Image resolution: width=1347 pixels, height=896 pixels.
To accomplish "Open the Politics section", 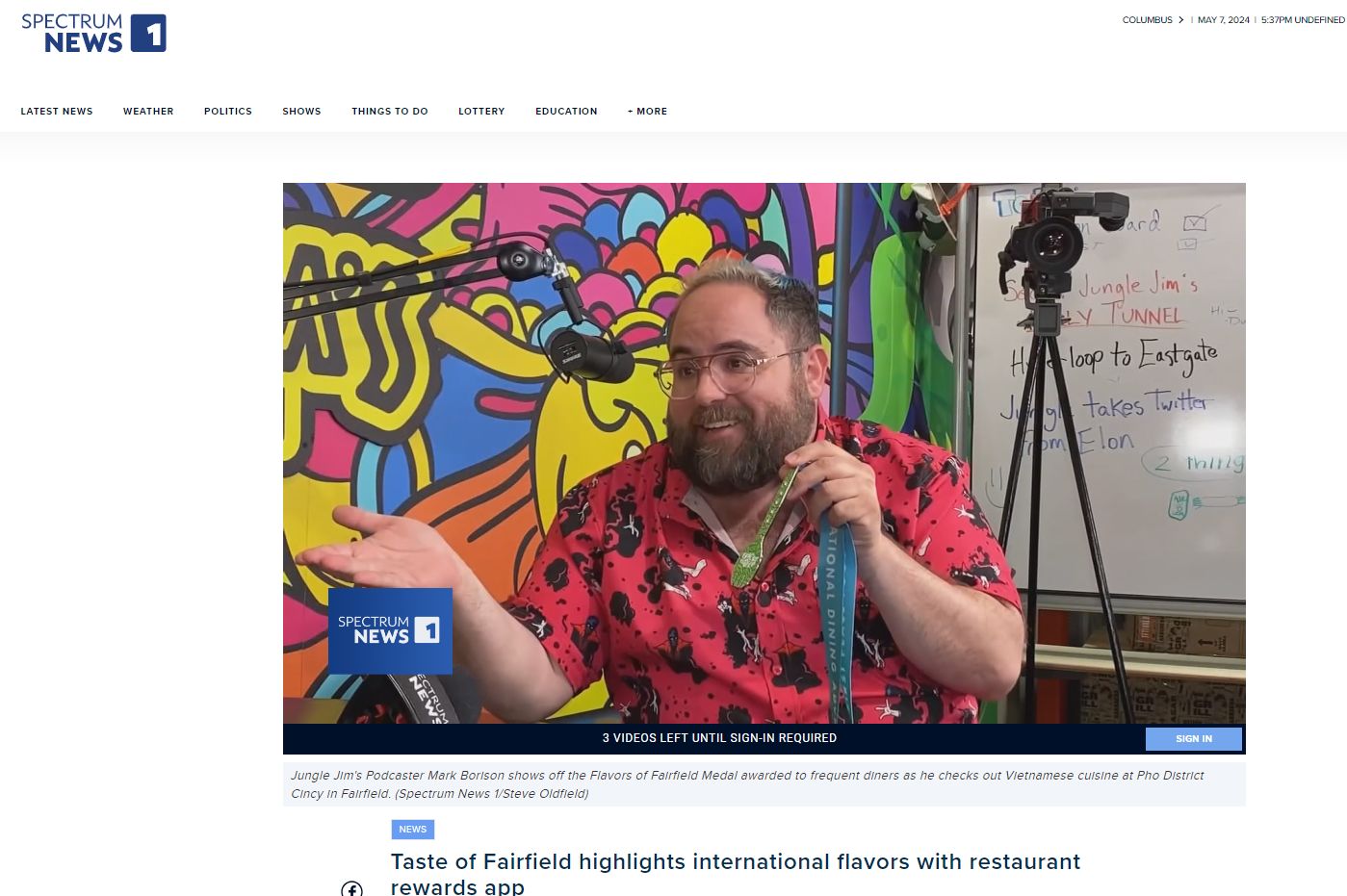I will click(228, 112).
